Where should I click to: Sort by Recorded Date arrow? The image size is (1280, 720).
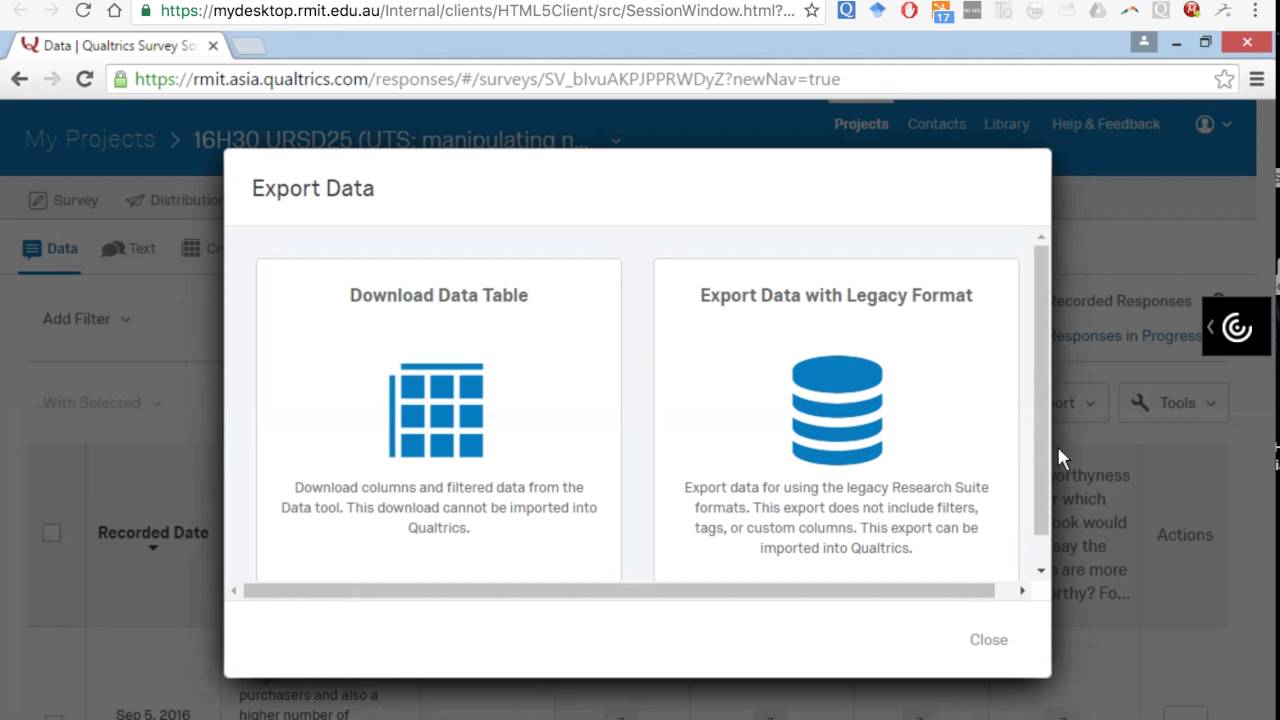pyautogui.click(x=153, y=548)
